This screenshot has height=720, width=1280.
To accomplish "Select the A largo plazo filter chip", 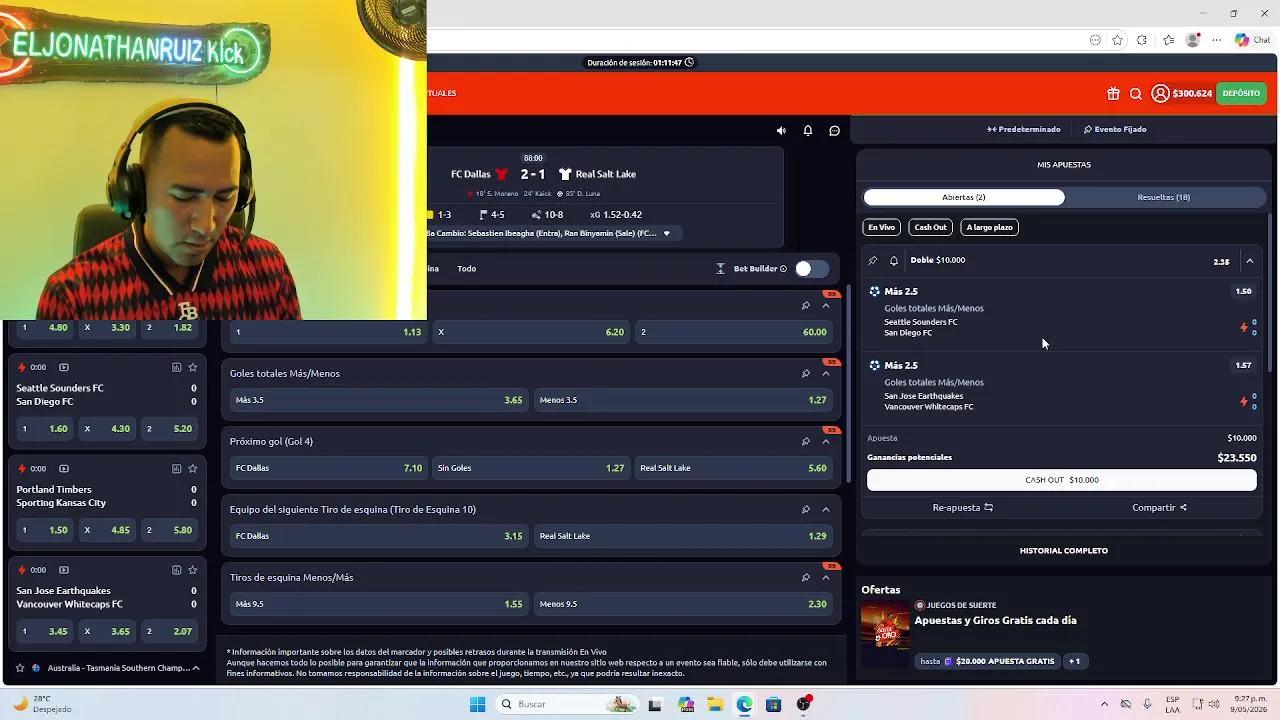I will (x=989, y=227).
